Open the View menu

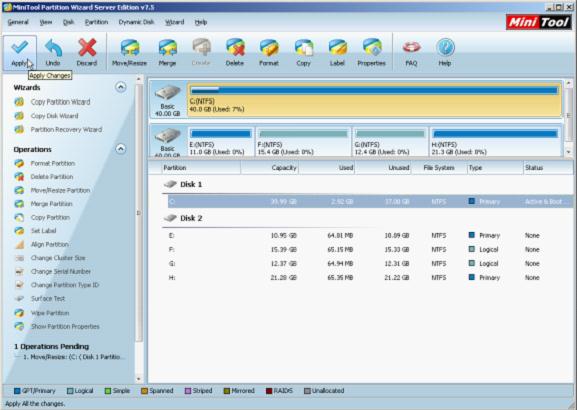coord(46,22)
